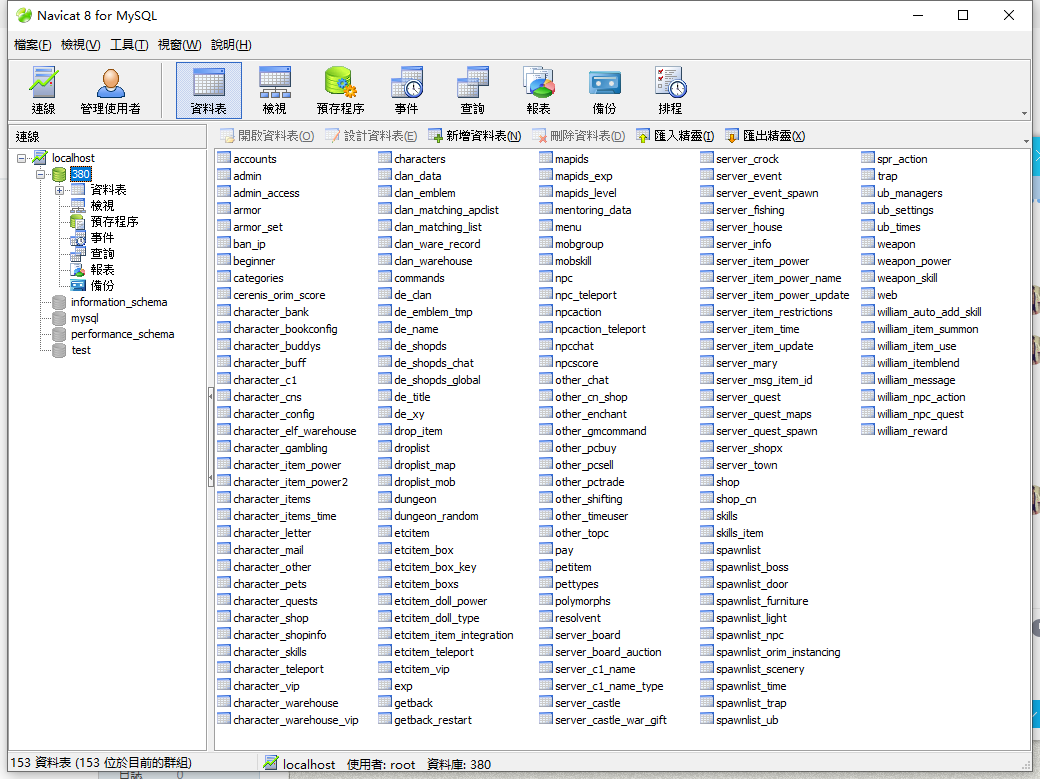Click 新增資料表 new table button
Viewport: 1040px width, 779px height.
[474, 136]
